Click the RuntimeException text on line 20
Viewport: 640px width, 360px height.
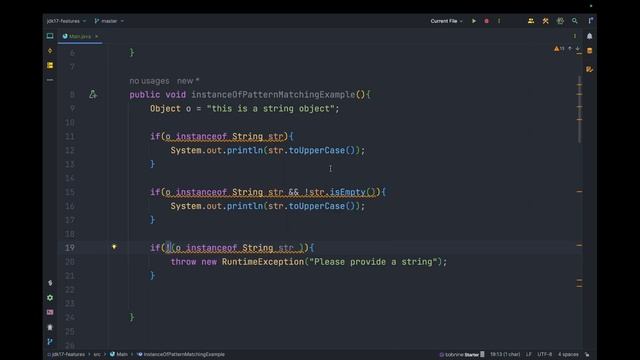[x=263, y=262]
